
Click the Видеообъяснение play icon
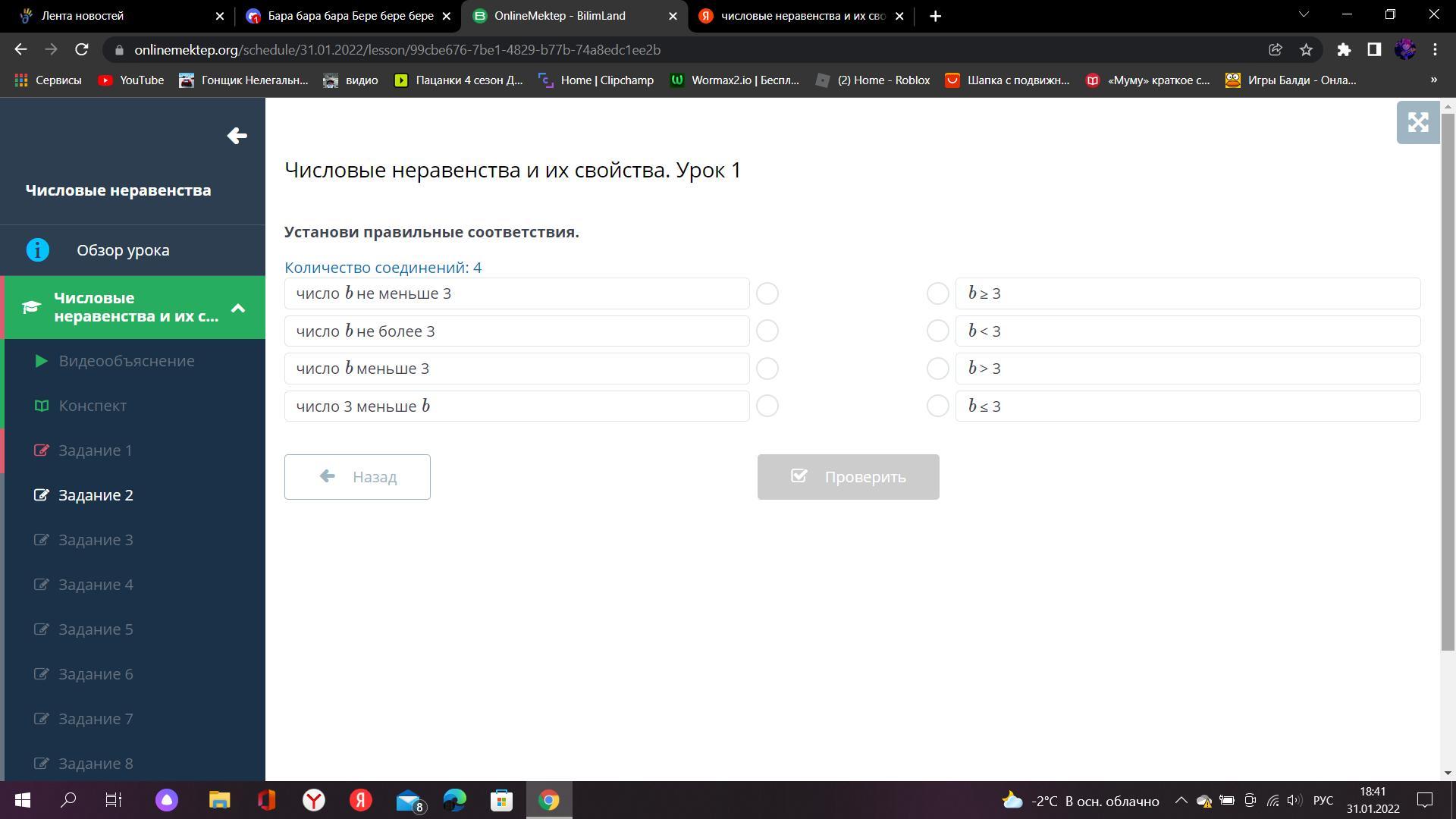click(42, 361)
